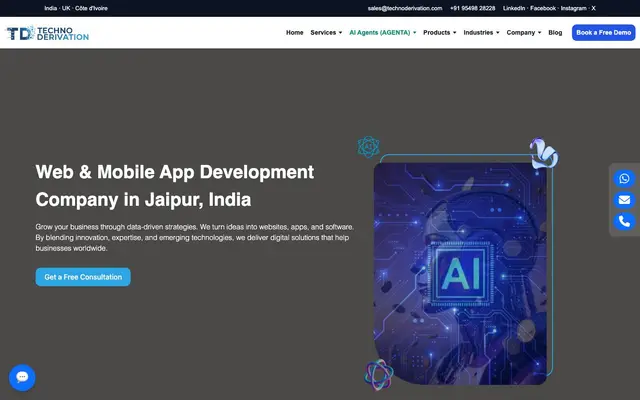Expand Products dropdown arrow
Image resolution: width=640 pixels, height=400 pixels.
coord(455,33)
